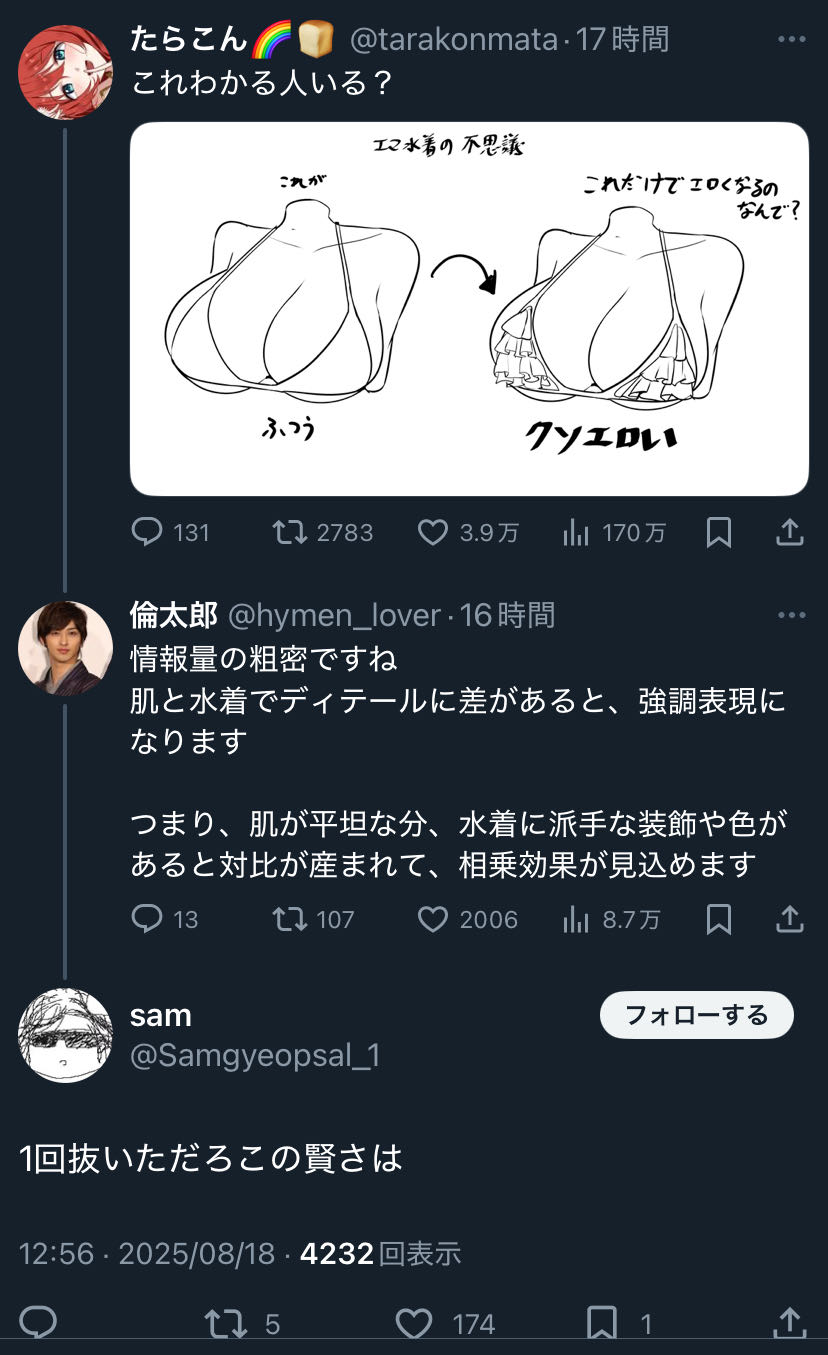Open the swimsuit illustration image
This screenshot has width=828, height=1355.
point(469,309)
